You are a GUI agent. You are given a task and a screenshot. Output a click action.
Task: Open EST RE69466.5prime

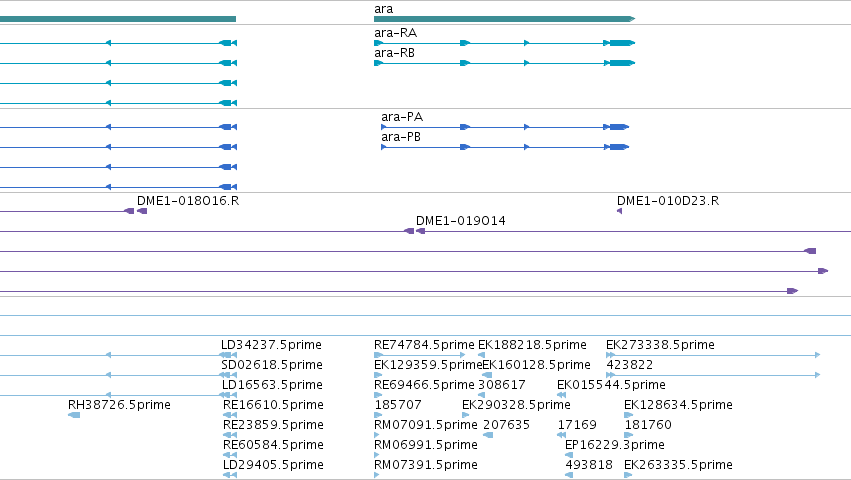pyautogui.click(x=424, y=385)
